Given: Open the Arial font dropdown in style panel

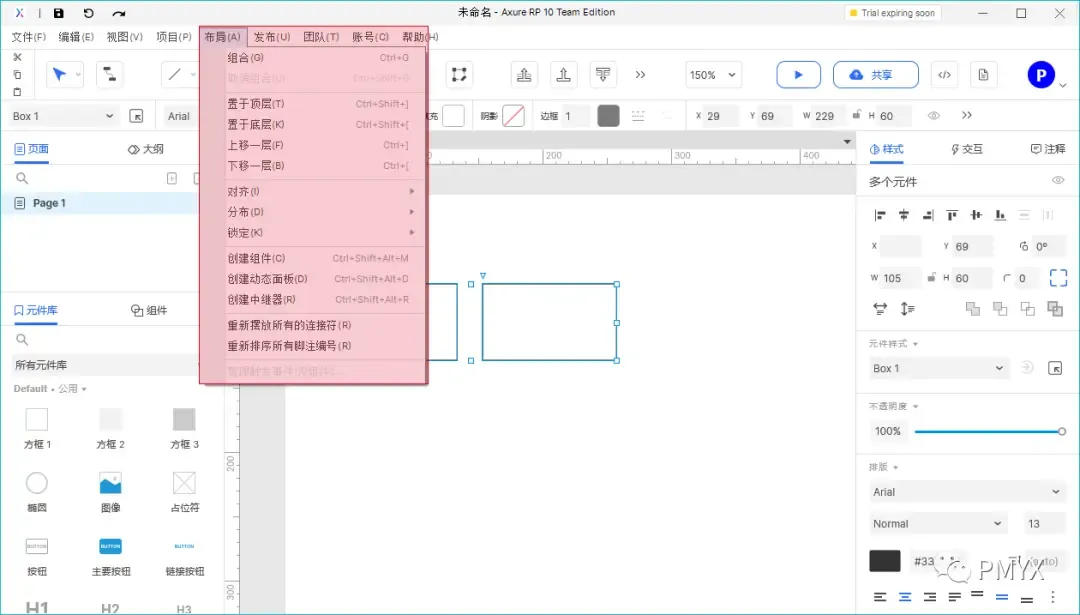Looking at the screenshot, I should pos(967,492).
